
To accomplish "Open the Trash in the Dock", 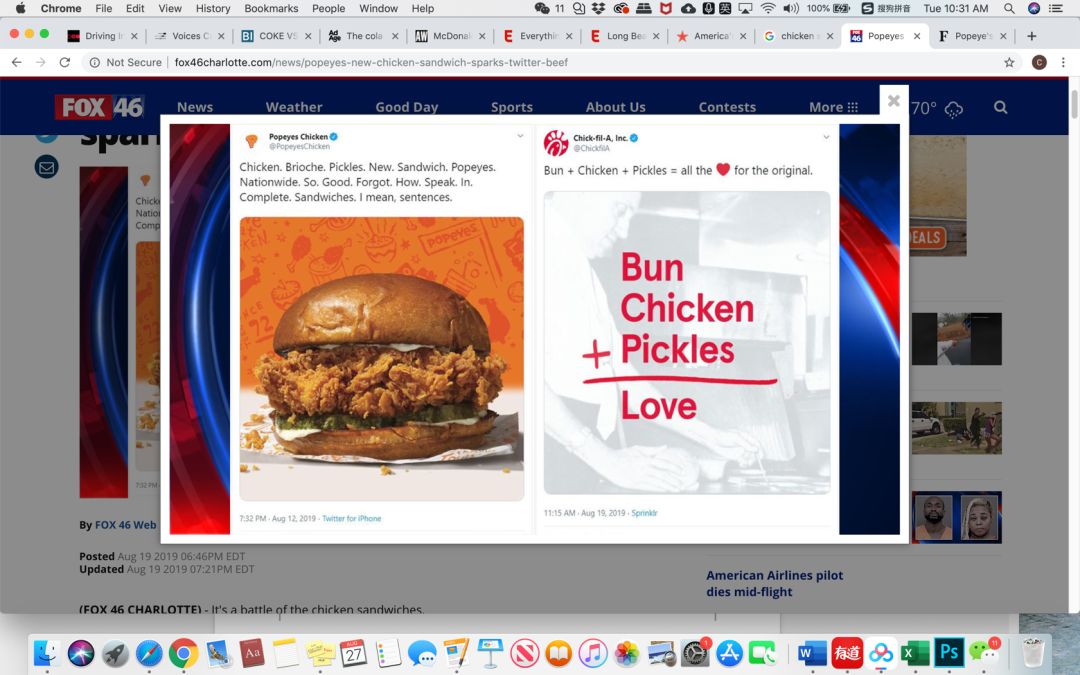I will [1032, 653].
